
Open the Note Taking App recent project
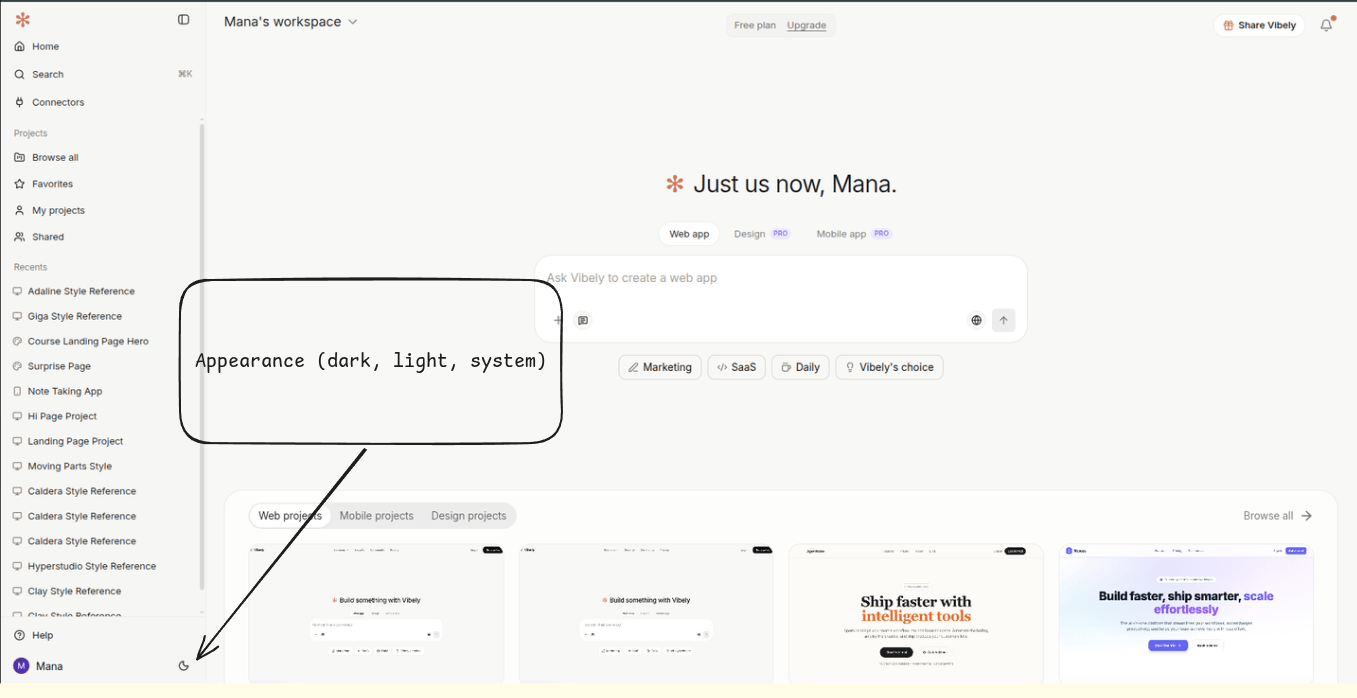[x=65, y=392]
